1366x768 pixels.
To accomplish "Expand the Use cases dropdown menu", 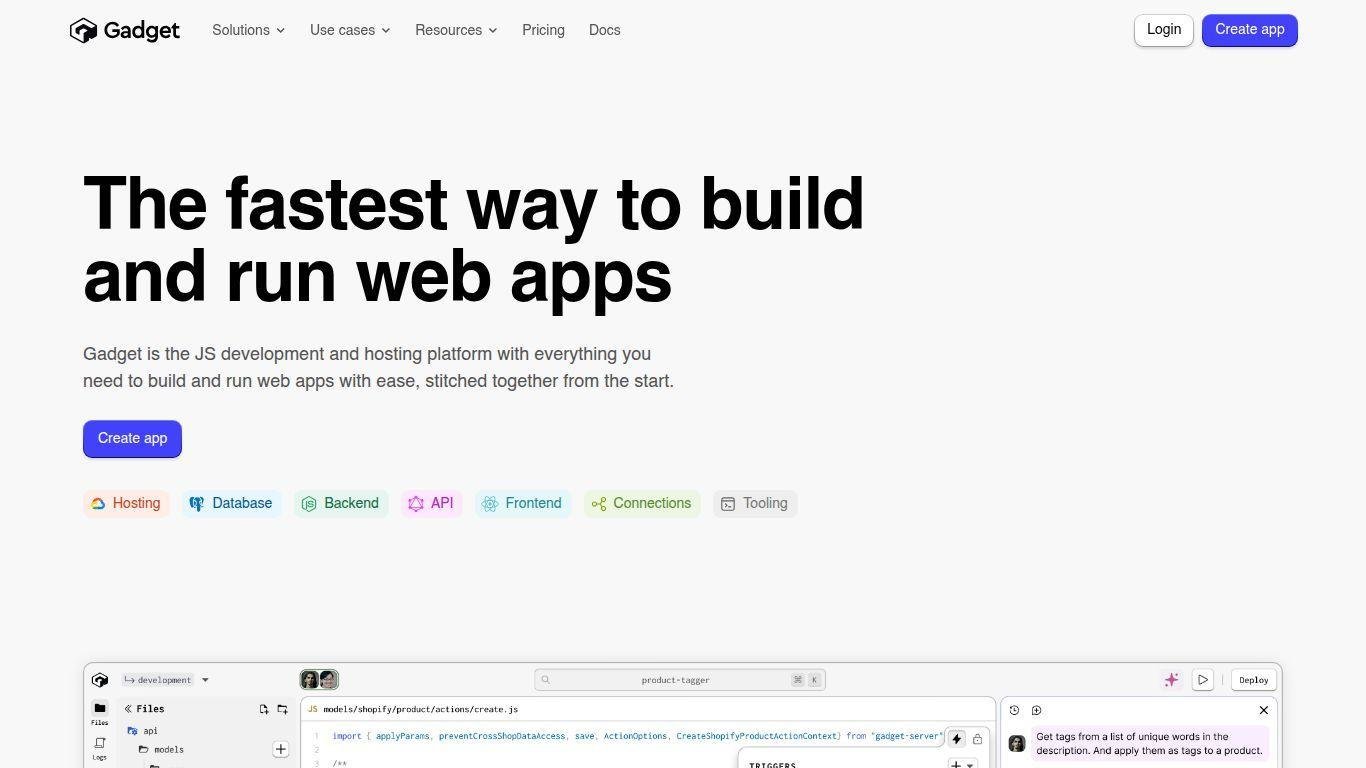I will tap(350, 30).
